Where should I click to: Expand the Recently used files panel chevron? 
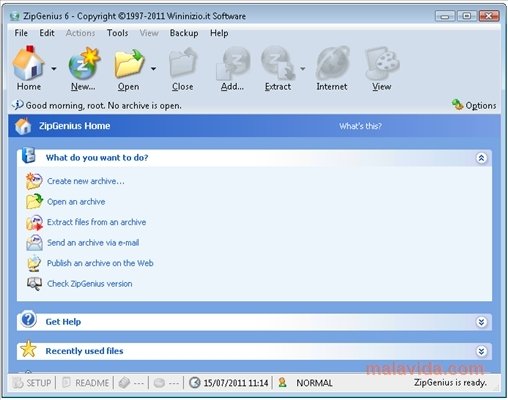click(x=481, y=351)
